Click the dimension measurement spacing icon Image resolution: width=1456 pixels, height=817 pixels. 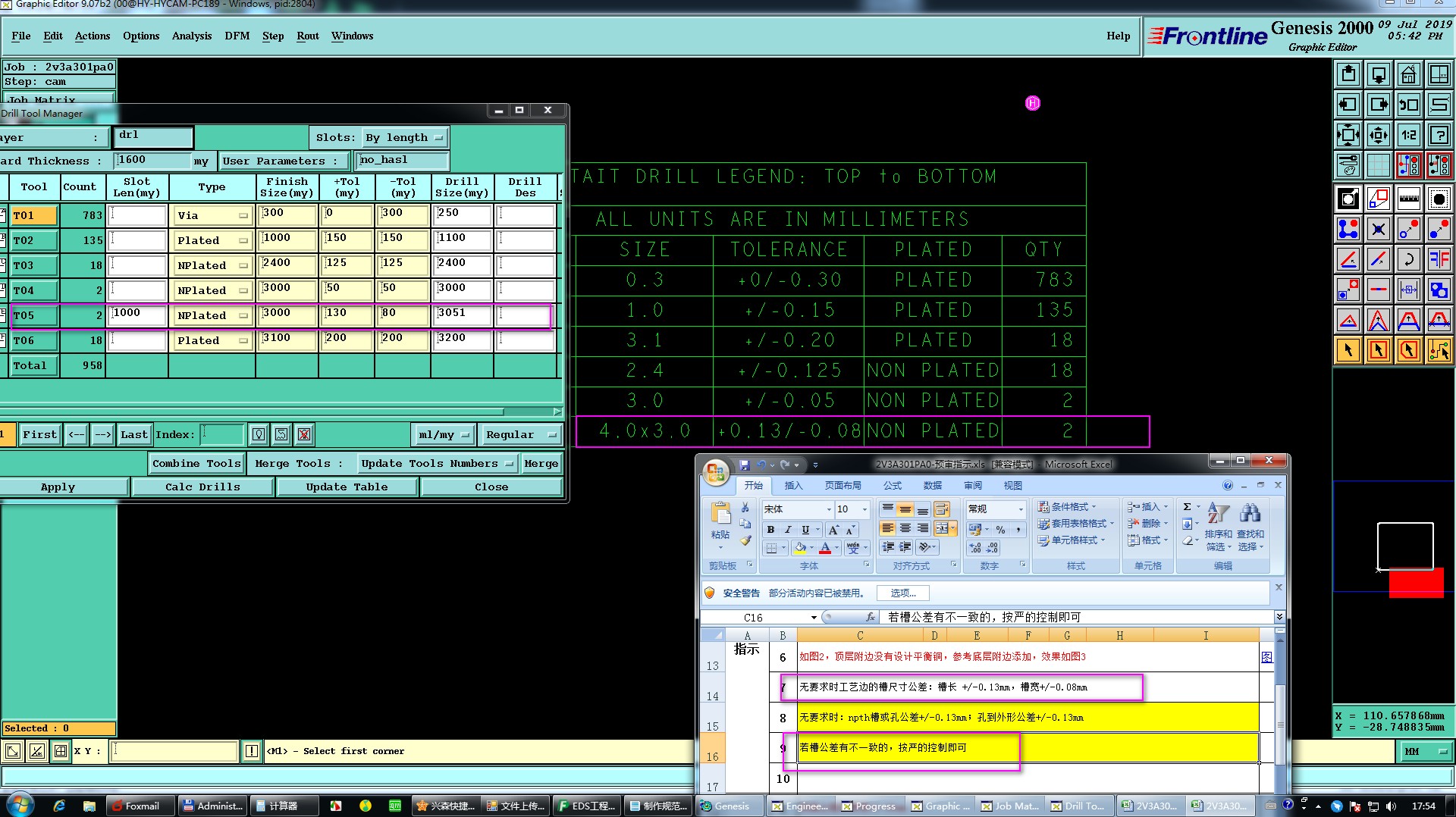(1408, 290)
